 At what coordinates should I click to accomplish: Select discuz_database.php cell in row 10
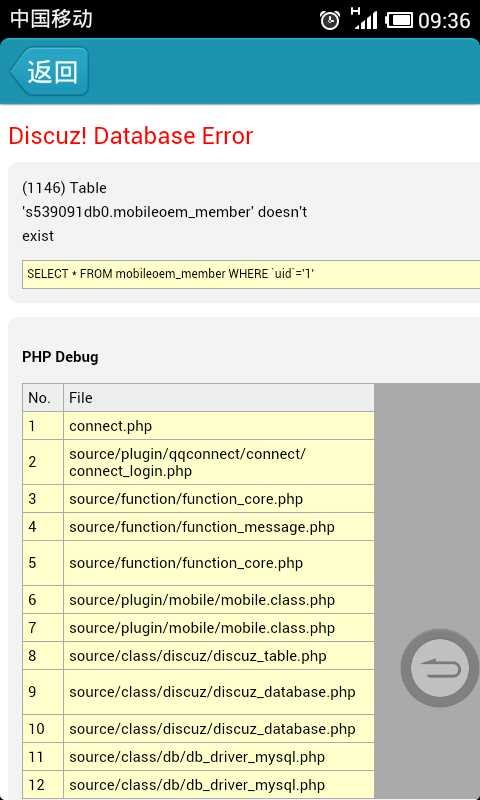point(219,729)
